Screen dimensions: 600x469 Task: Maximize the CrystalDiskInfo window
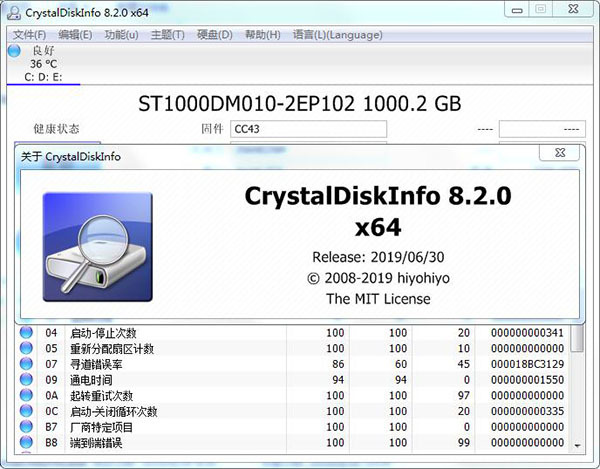(540, 10)
